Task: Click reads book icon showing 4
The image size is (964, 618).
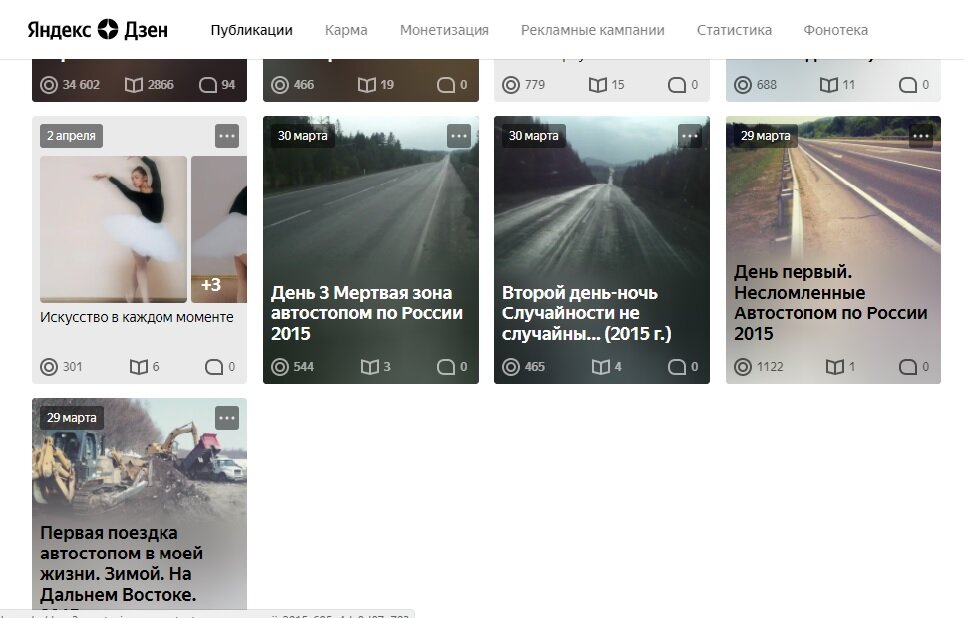Action: [601, 367]
